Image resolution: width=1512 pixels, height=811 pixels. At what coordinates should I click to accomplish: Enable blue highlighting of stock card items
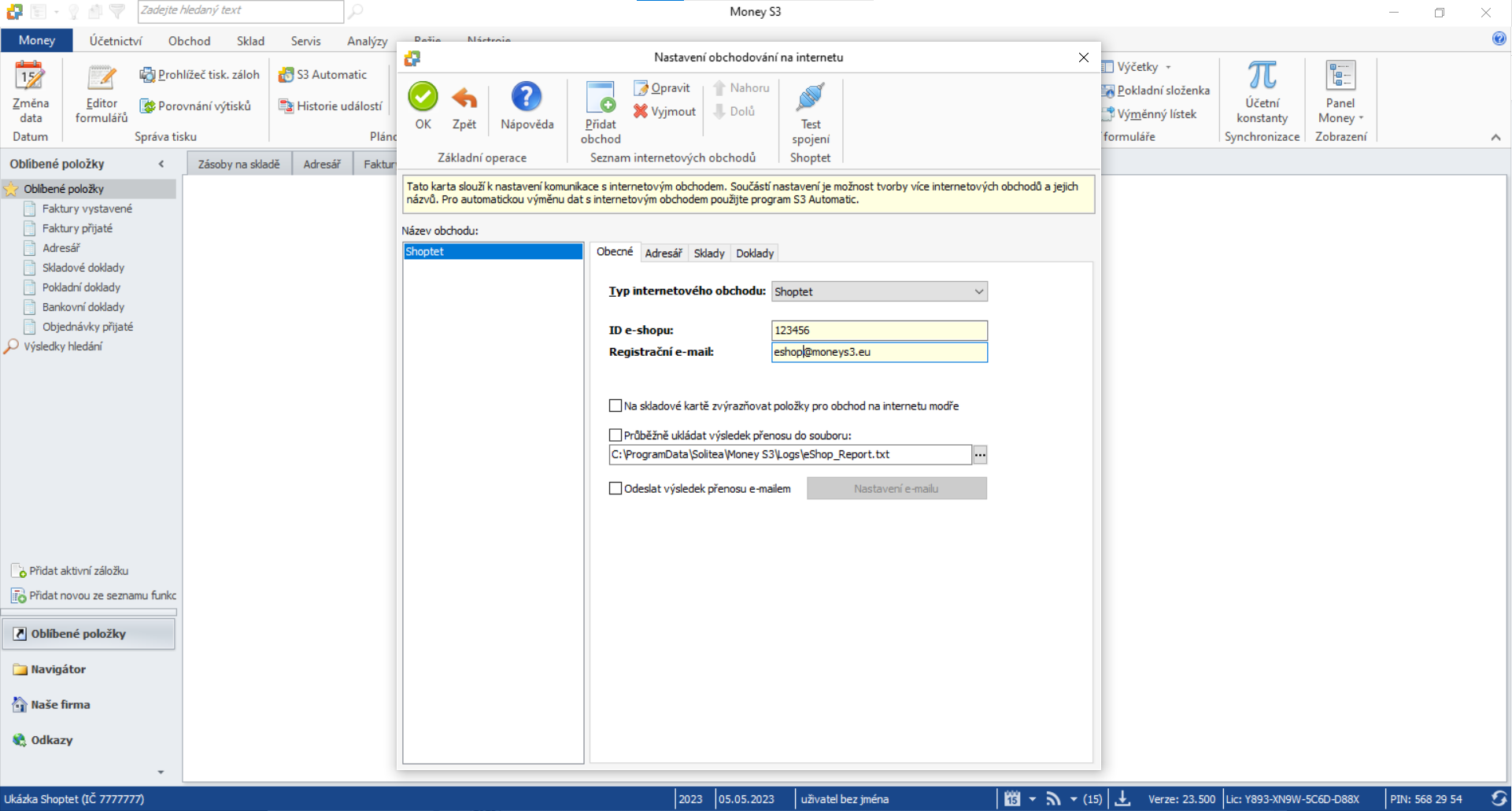tap(616, 405)
